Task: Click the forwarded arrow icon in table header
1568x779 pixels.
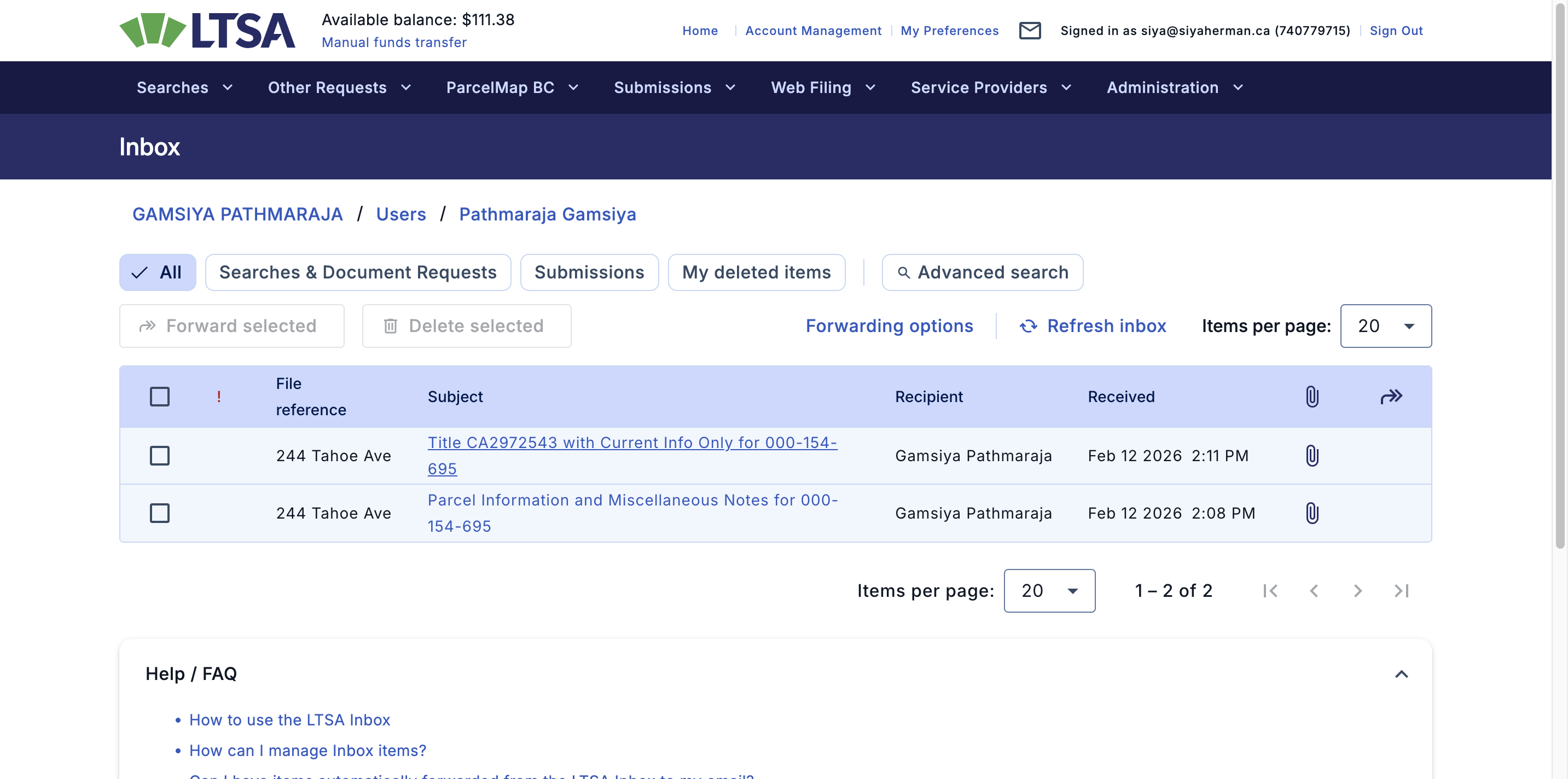Action: click(x=1391, y=397)
